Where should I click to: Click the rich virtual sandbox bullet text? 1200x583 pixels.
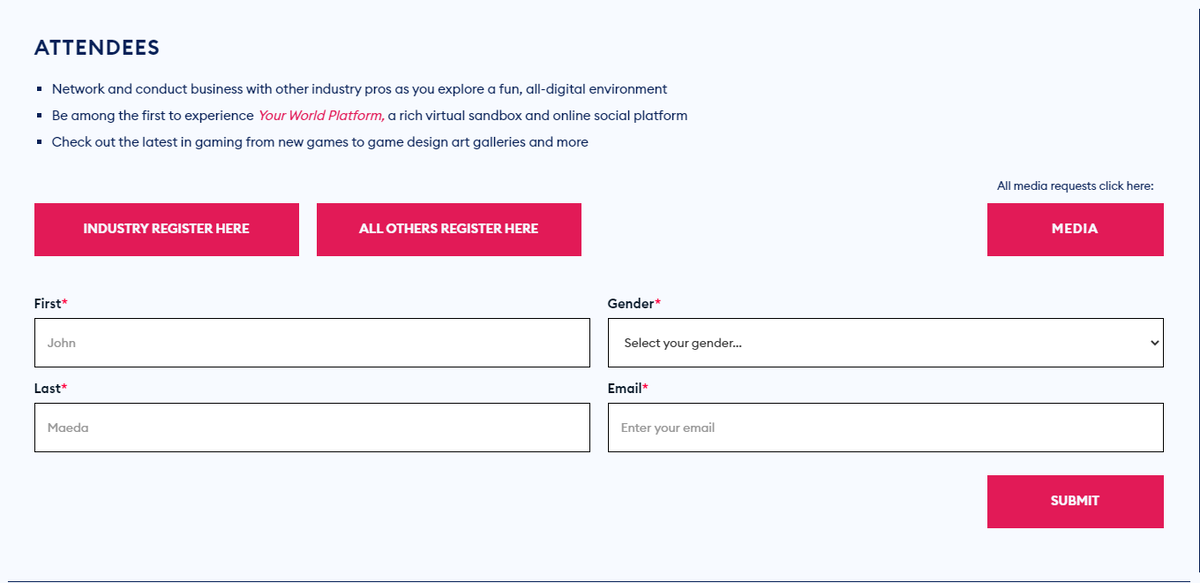538,116
